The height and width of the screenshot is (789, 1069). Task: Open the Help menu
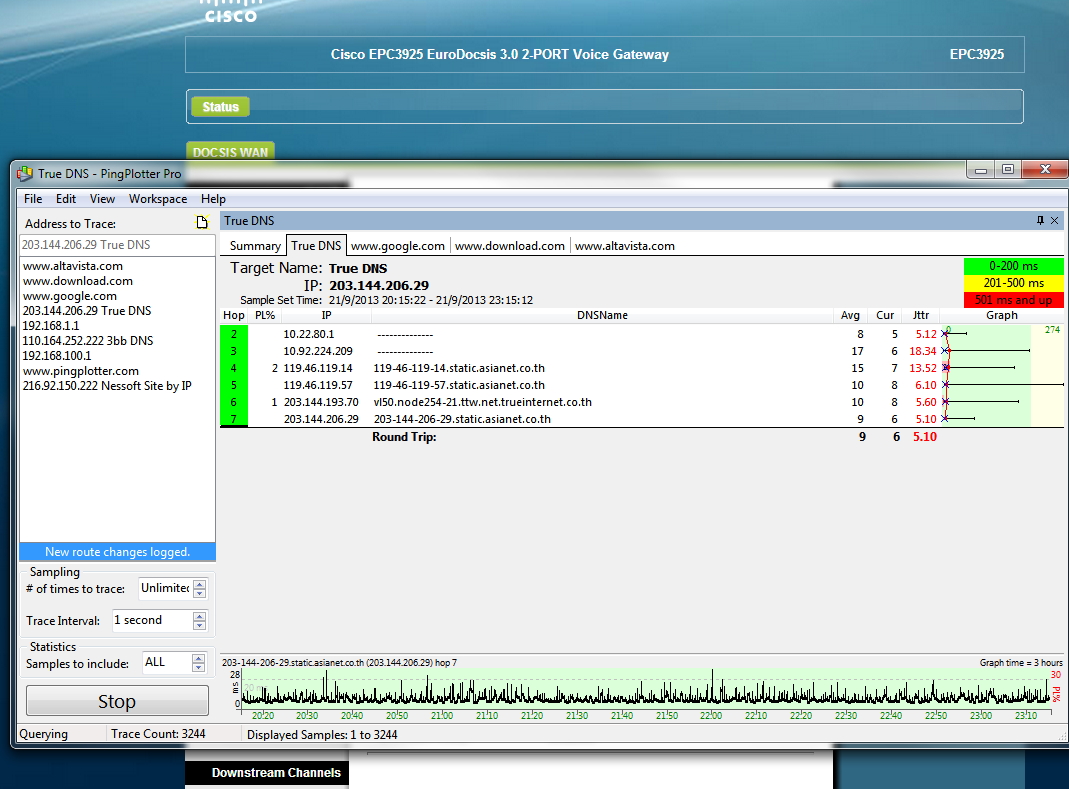pyautogui.click(x=213, y=198)
